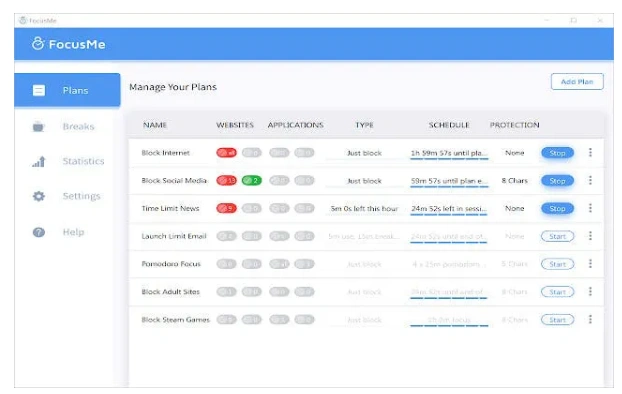The width and height of the screenshot is (622, 394).
Task: Open more options for Block Social Media
Action: (590, 180)
